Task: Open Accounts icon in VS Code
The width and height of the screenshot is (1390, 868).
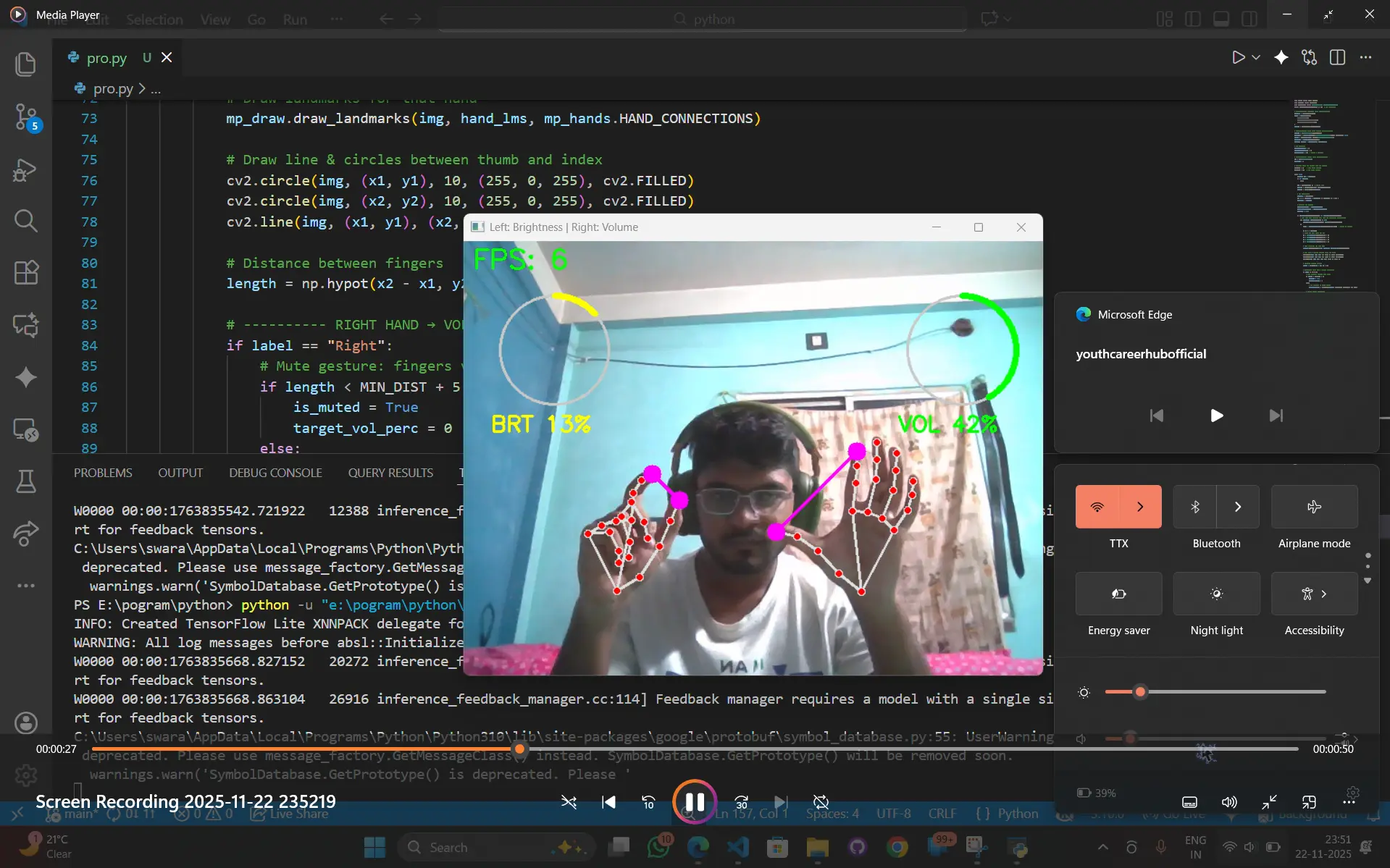Action: (26, 722)
